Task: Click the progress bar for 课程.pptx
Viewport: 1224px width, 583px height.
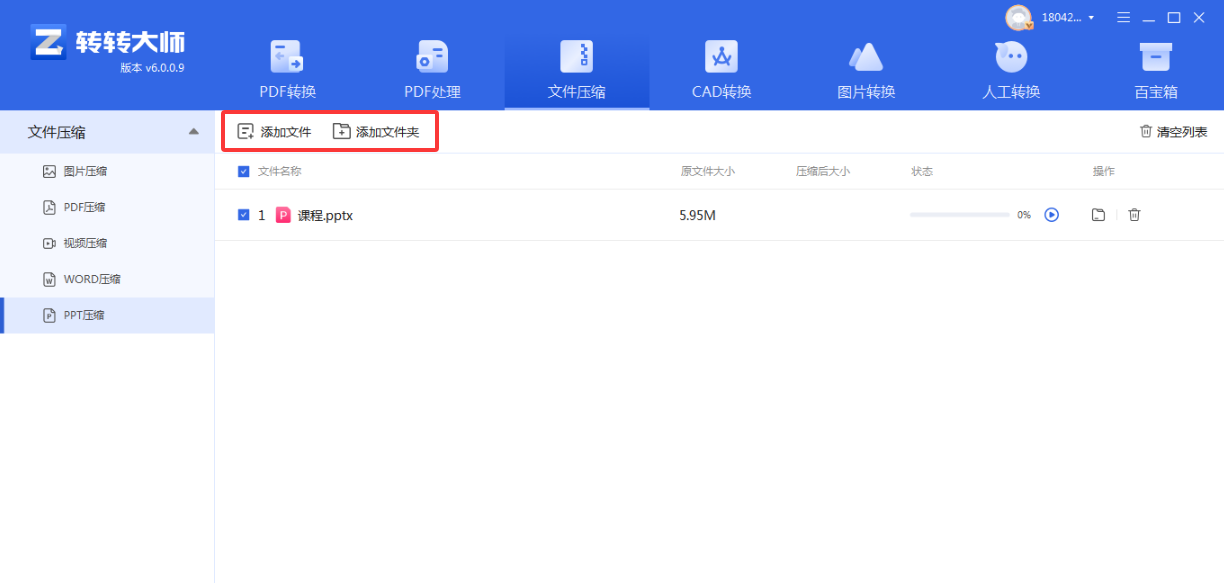Action: (x=959, y=215)
